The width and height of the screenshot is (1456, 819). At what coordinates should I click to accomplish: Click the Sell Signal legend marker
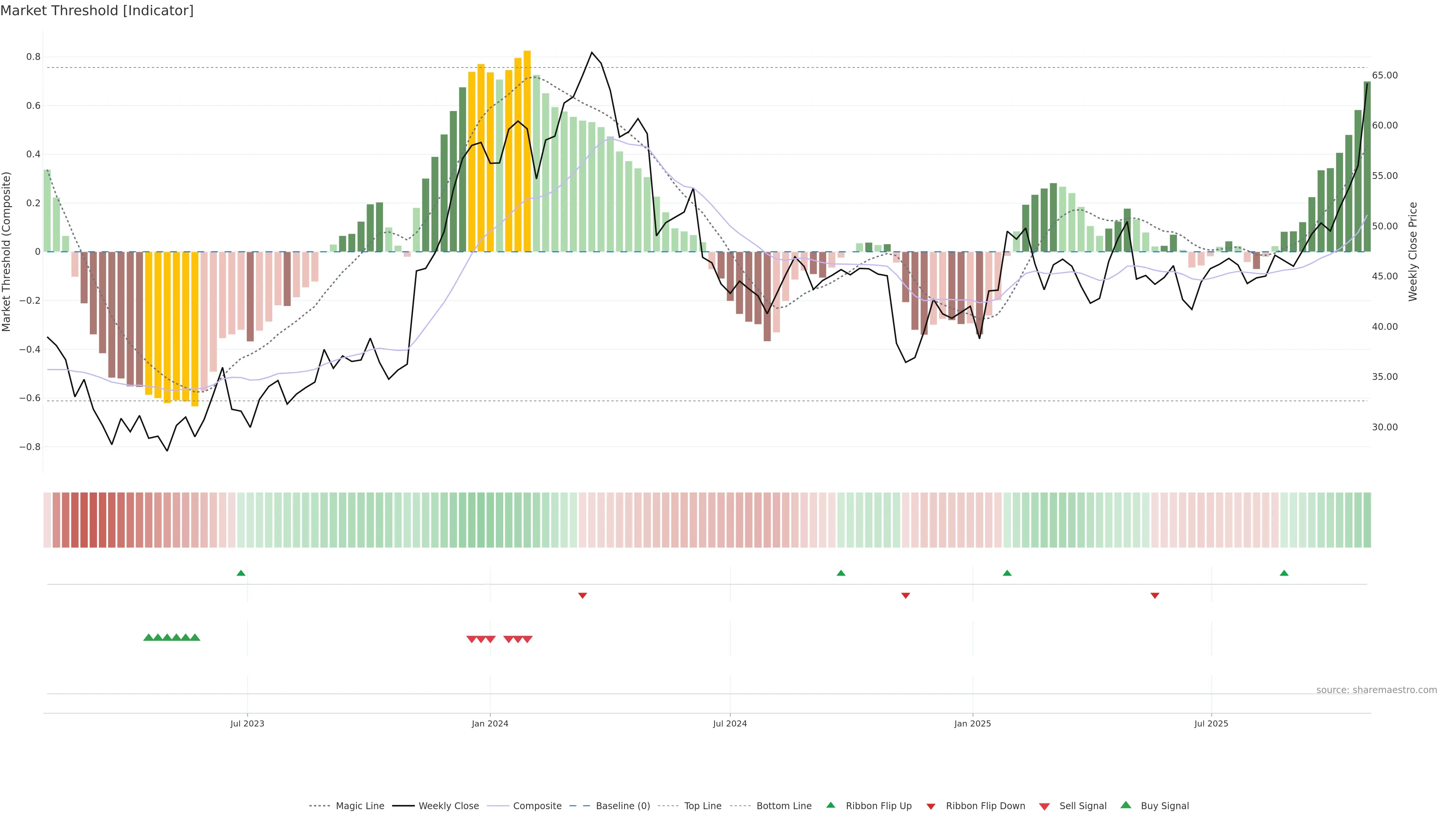(1045, 806)
